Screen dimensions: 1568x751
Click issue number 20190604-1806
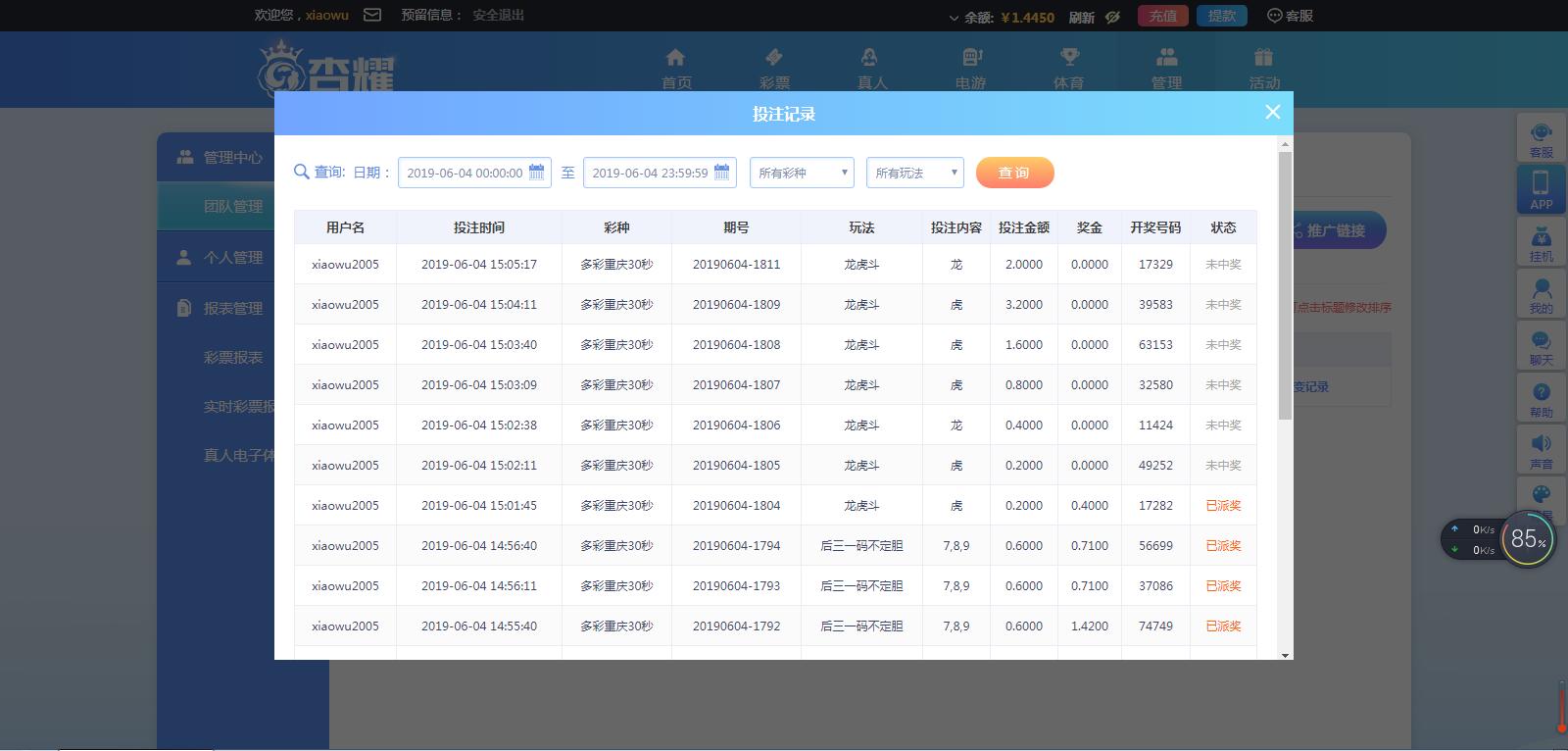tap(736, 426)
